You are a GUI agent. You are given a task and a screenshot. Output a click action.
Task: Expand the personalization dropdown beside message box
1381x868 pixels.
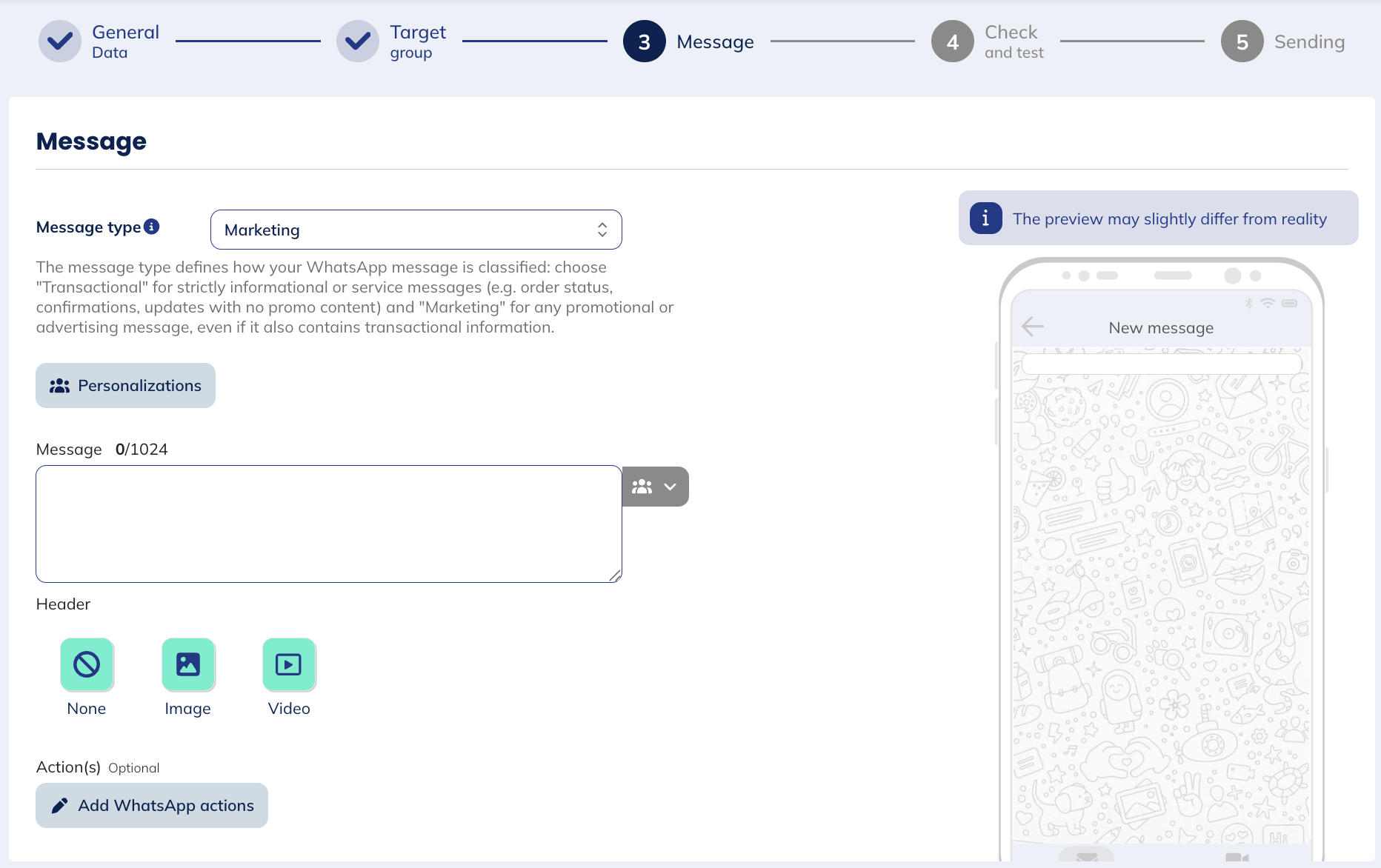click(655, 487)
